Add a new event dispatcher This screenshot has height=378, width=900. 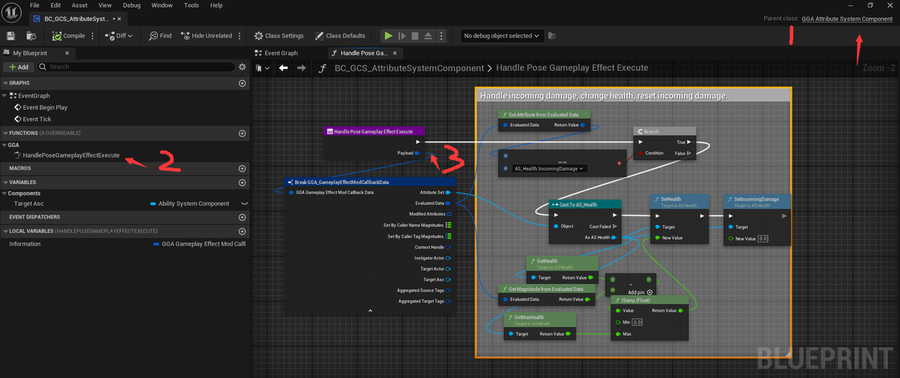tap(242, 217)
